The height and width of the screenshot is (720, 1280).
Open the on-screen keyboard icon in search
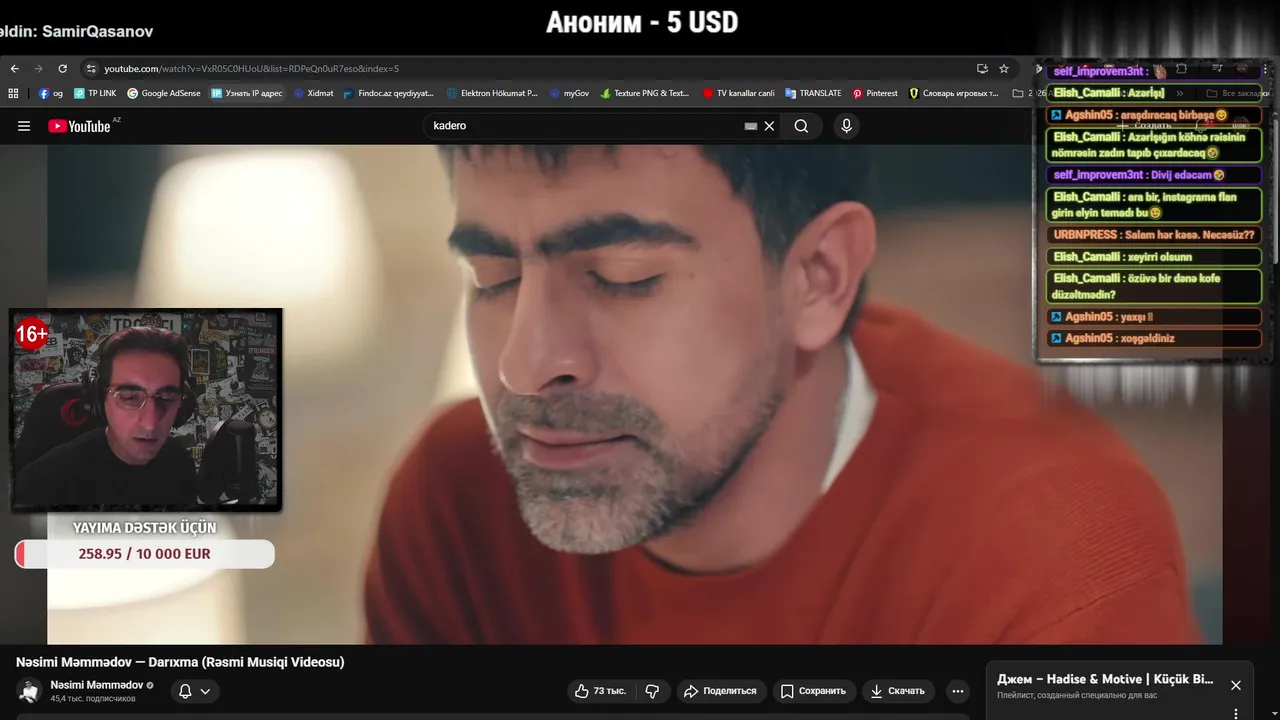[751, 126]
